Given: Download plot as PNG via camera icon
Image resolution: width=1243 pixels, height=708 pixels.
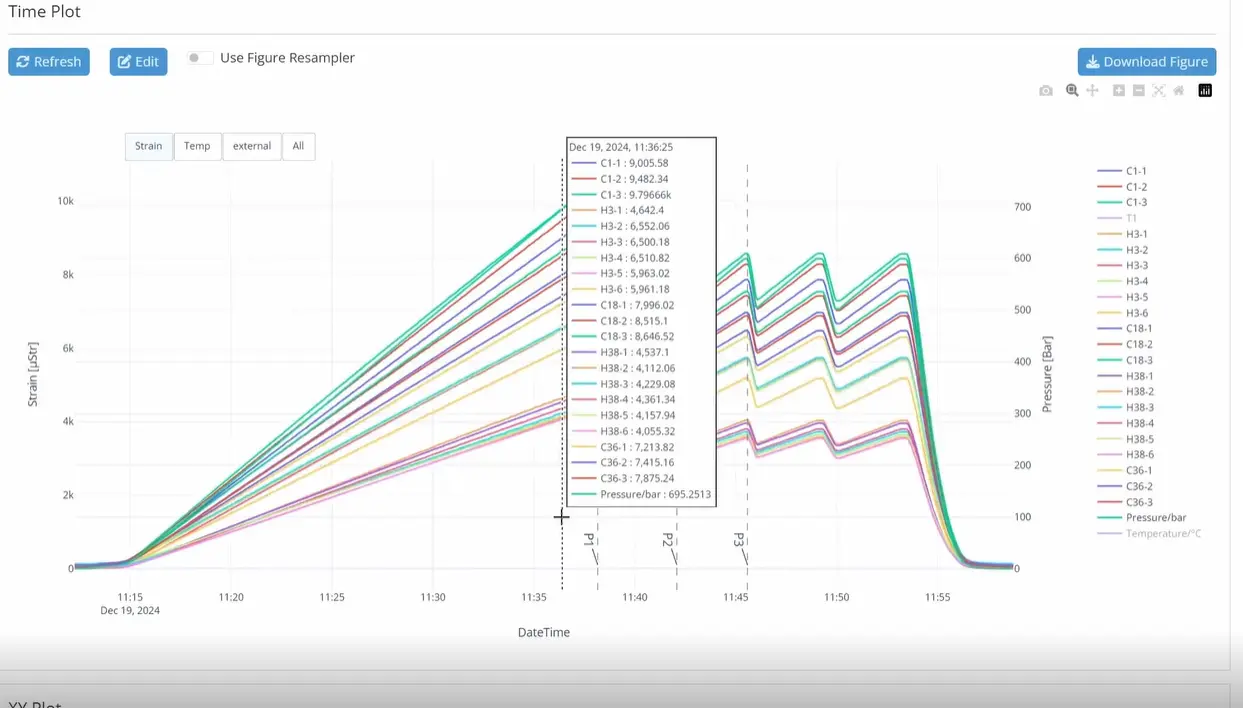Looking at the screenshot, I should (1046, 91).
